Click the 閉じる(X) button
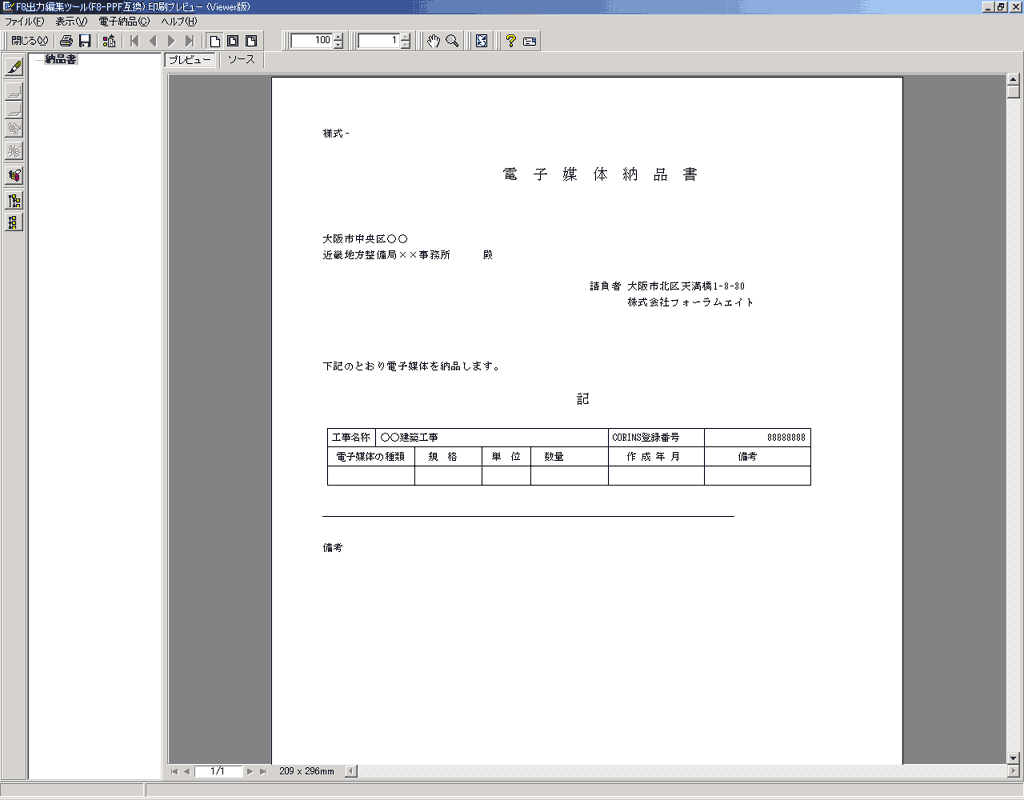1024x800 pixels. tap(29, 40)
